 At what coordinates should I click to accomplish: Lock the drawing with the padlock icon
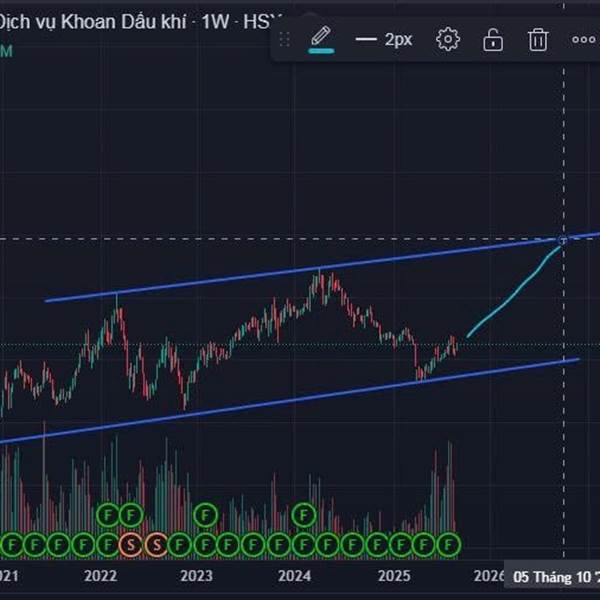(x=493, y=40)
